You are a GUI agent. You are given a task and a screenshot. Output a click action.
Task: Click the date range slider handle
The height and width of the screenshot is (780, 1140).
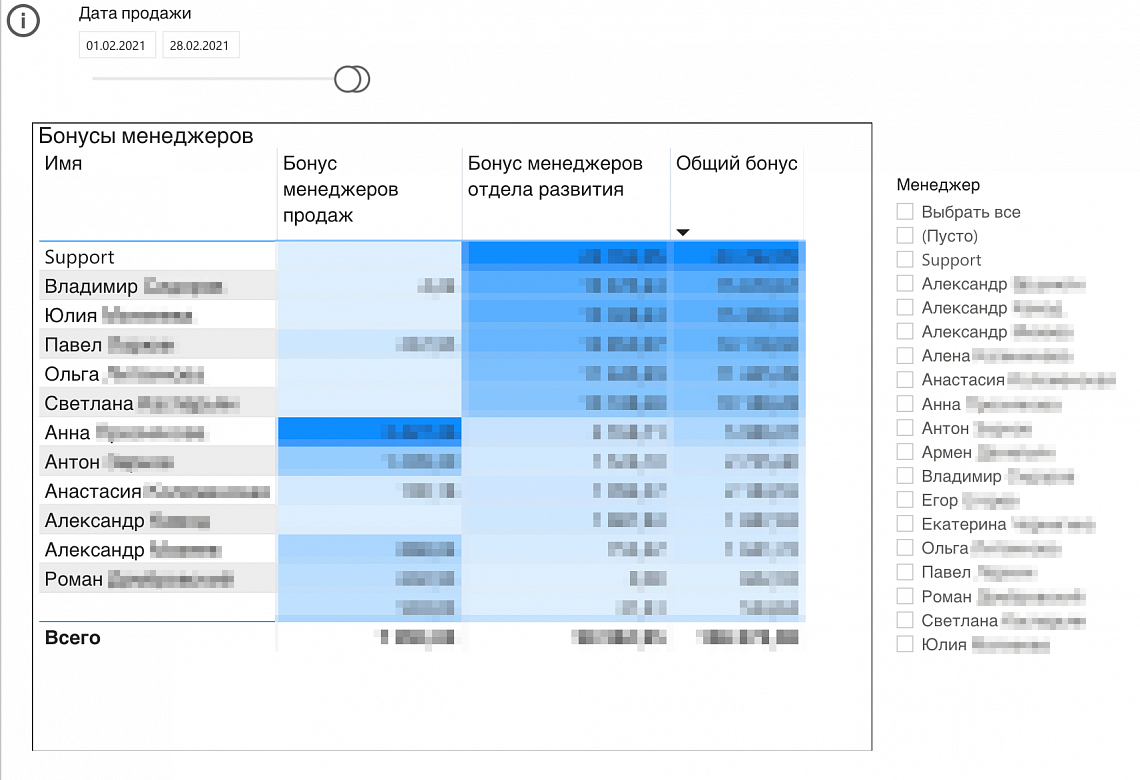(351, 79)
